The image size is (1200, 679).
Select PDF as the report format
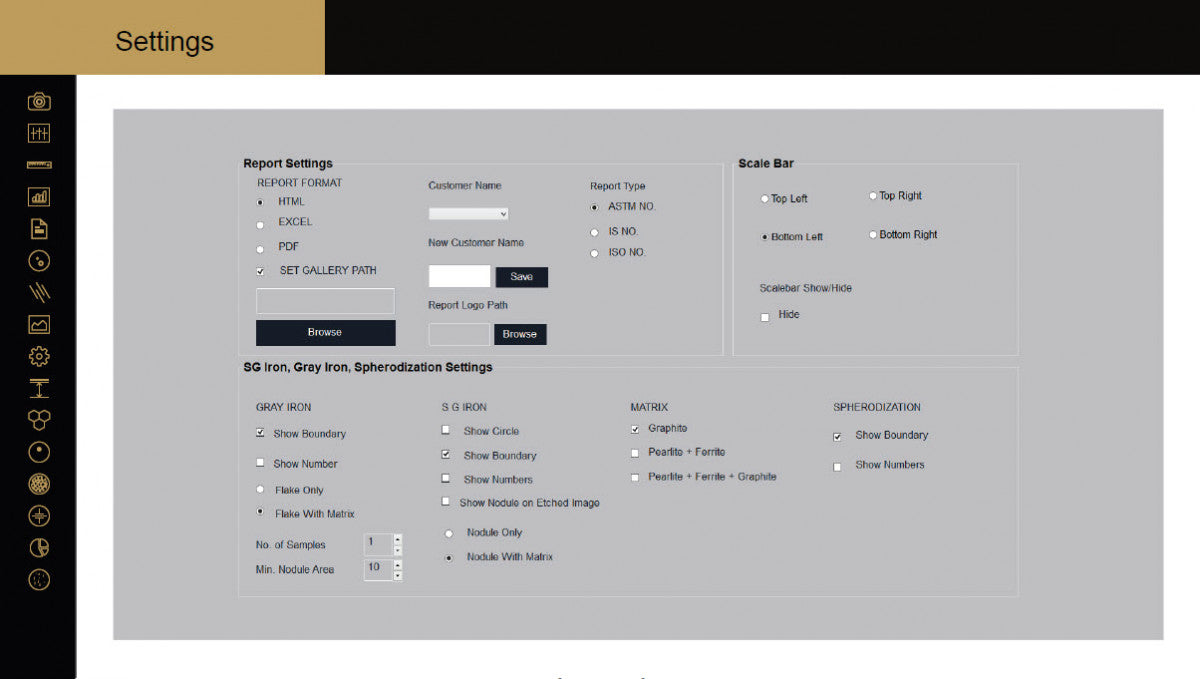click(259, 247)
